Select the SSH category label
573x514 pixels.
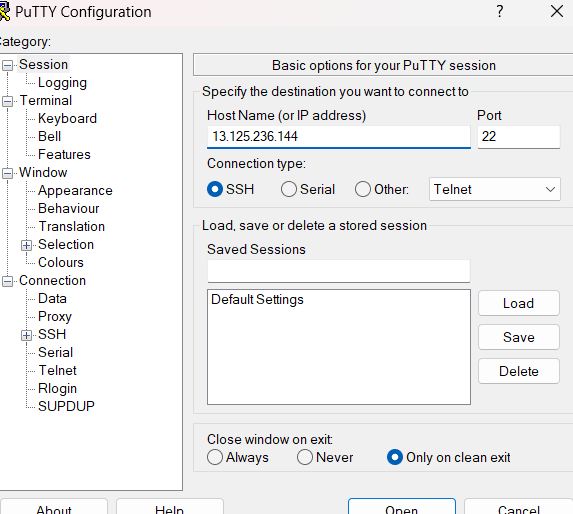[52, 334]
